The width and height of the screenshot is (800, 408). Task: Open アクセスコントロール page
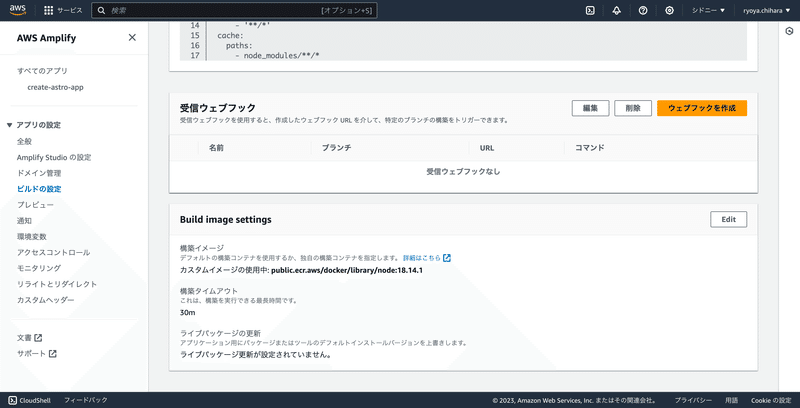[x=53, y=252]
